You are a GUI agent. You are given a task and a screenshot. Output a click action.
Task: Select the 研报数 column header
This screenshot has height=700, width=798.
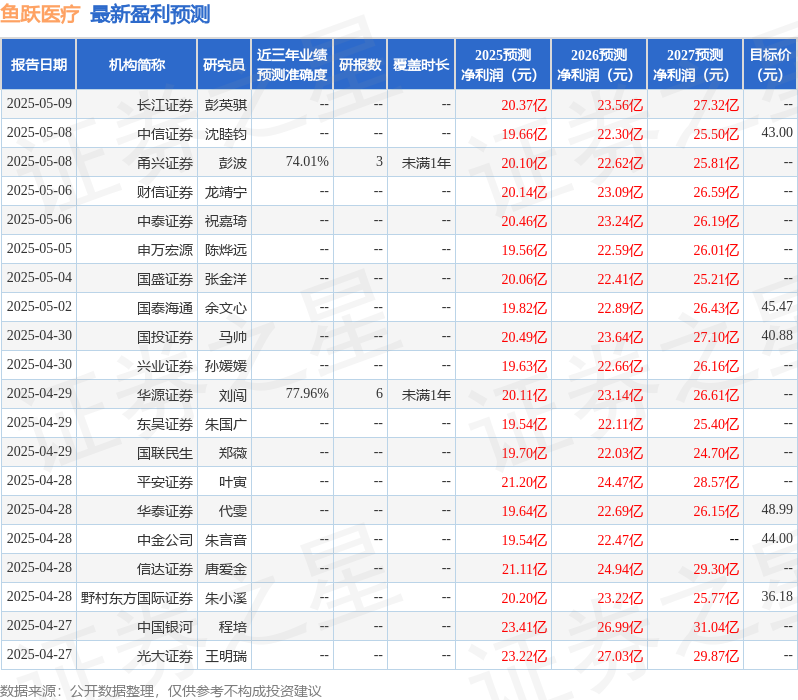coord(360,64)
